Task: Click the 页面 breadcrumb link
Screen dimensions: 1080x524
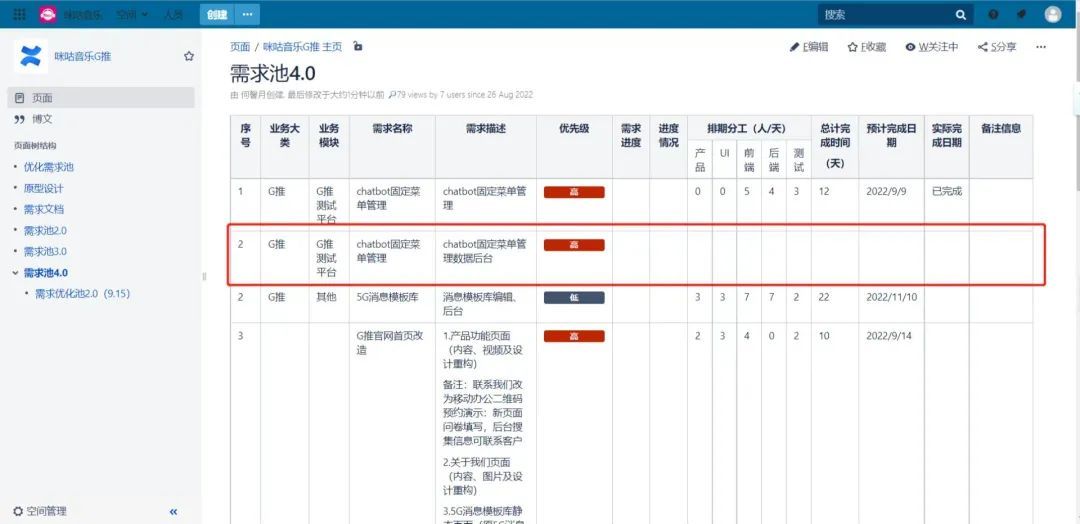Action: pyautogui.click(x=240, y=47)
